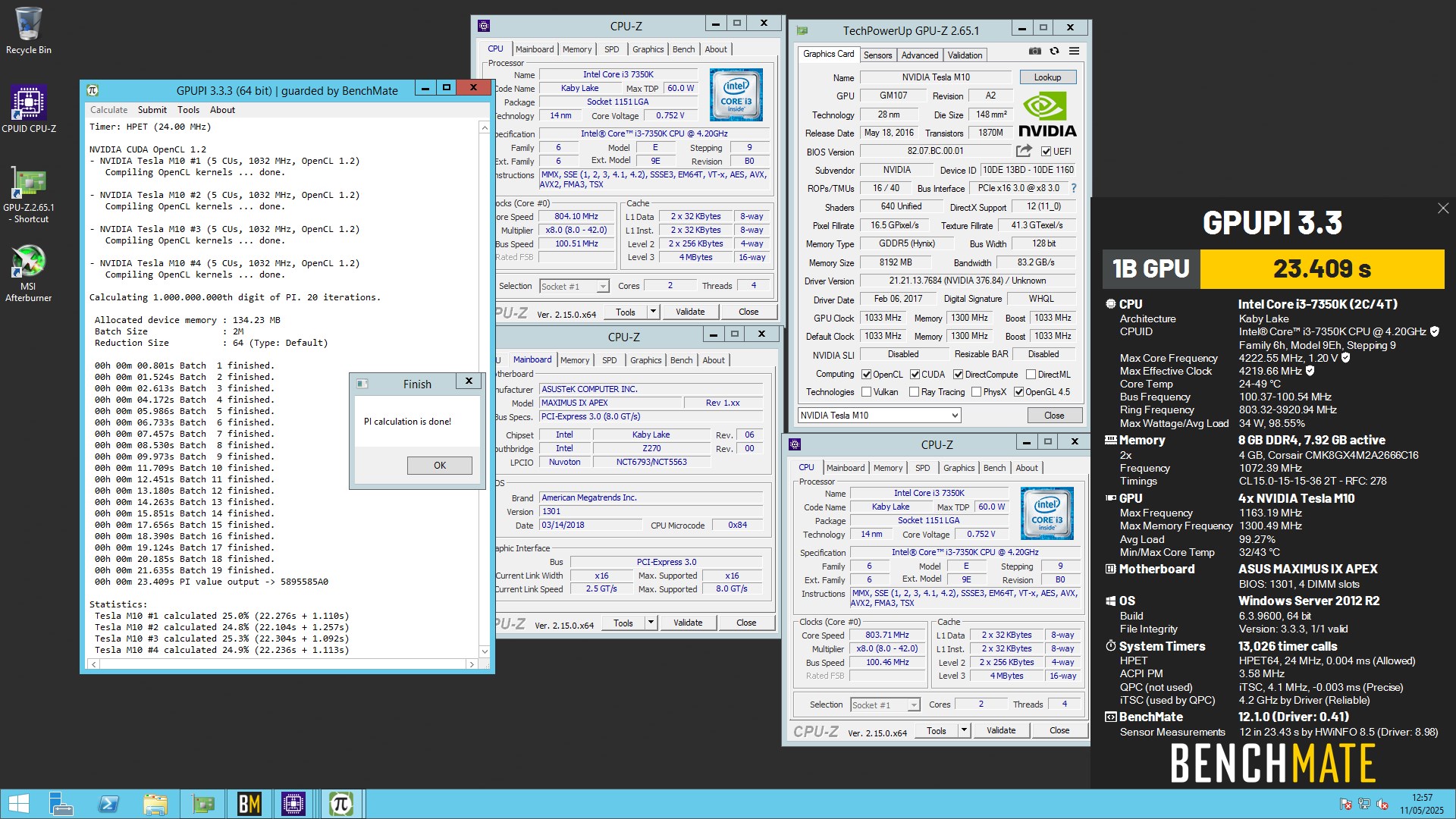Click the volume tray icon in the taskbar
The image size is (1456, 819).
pyautogui.click(x=1382, y=804)
